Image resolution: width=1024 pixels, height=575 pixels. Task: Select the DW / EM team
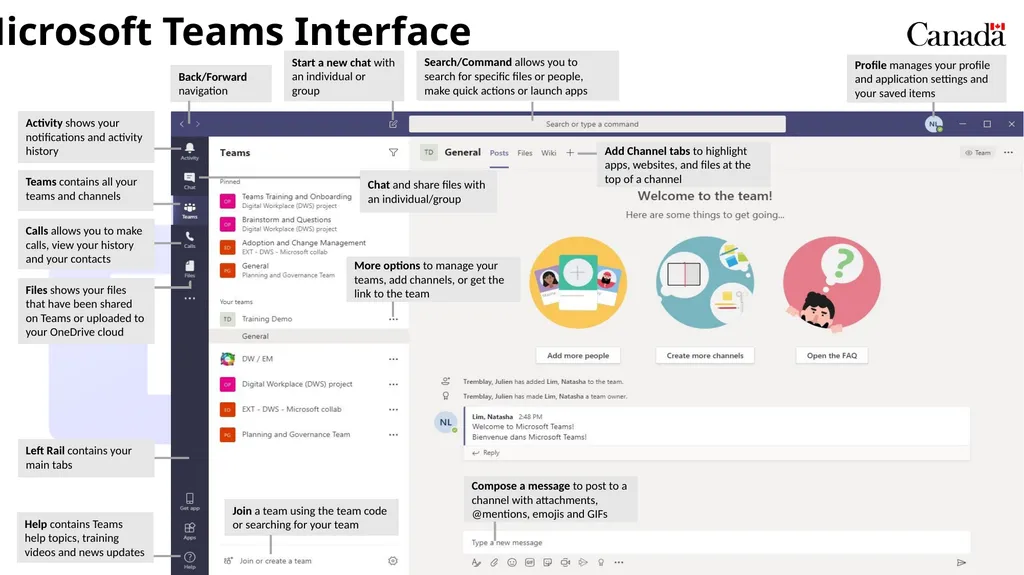309,359
